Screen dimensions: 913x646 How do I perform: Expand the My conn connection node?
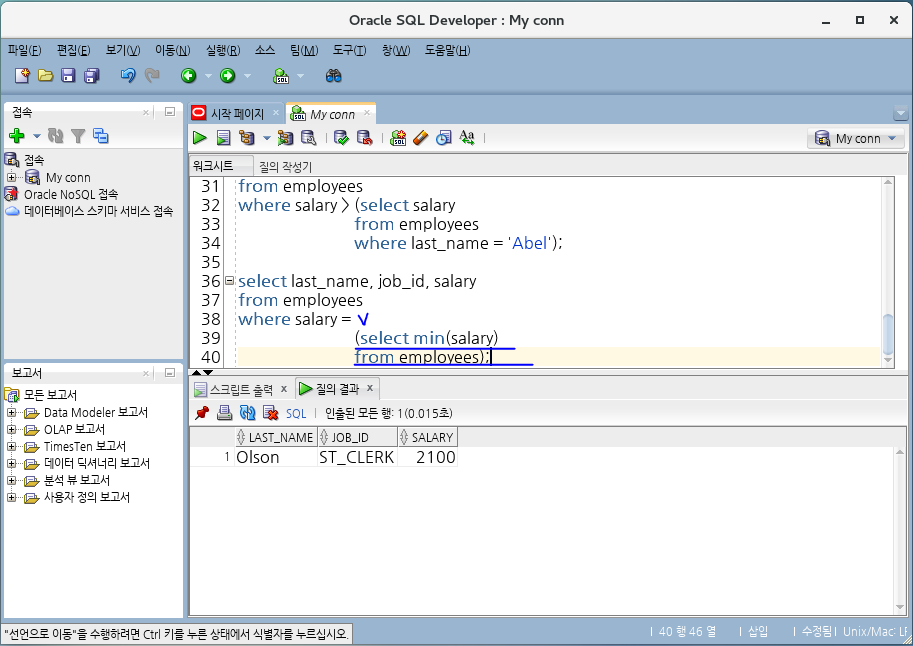[x=12, y=177]
